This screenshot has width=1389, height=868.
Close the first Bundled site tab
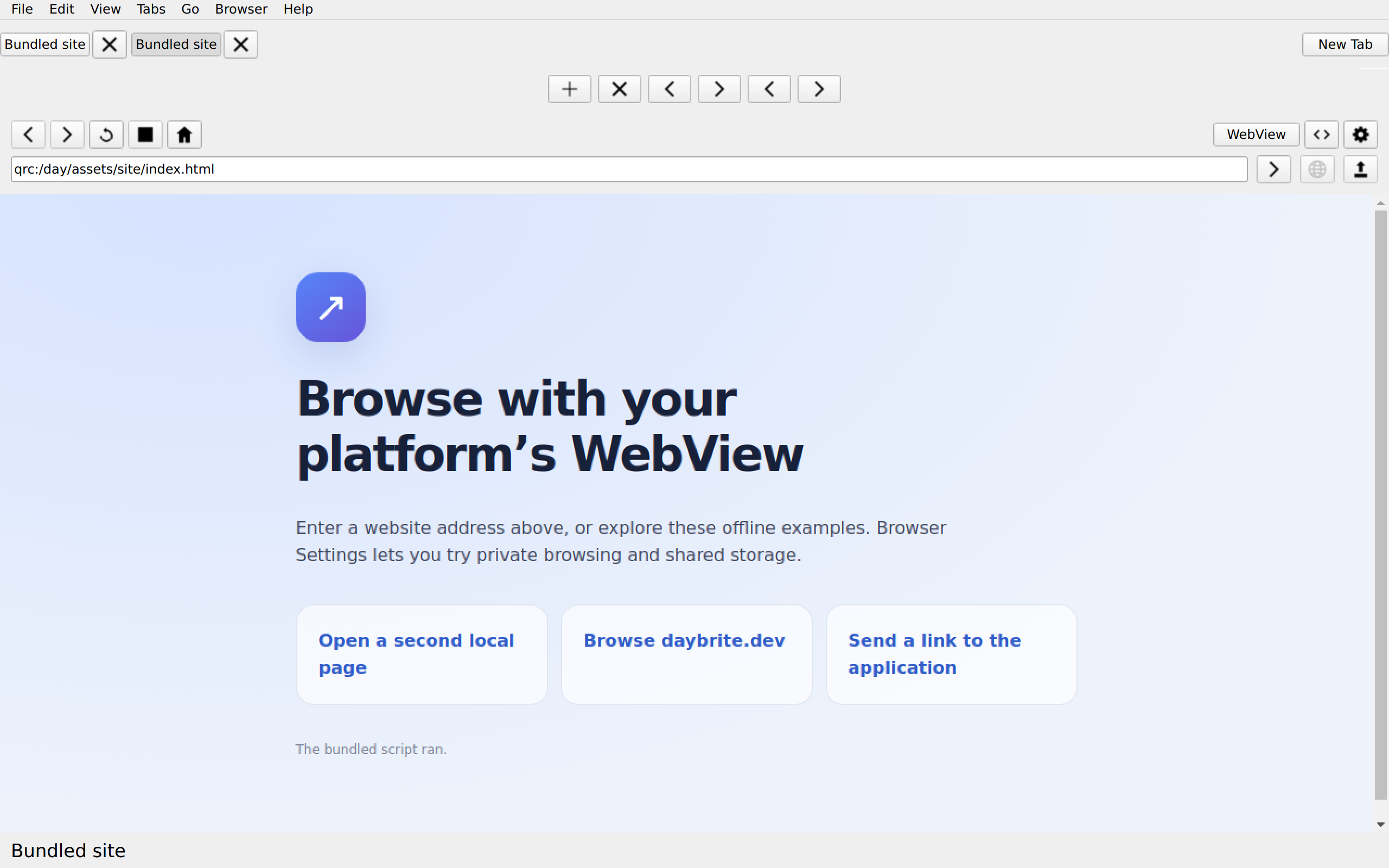pyautogui.click(x=109, y=44)
